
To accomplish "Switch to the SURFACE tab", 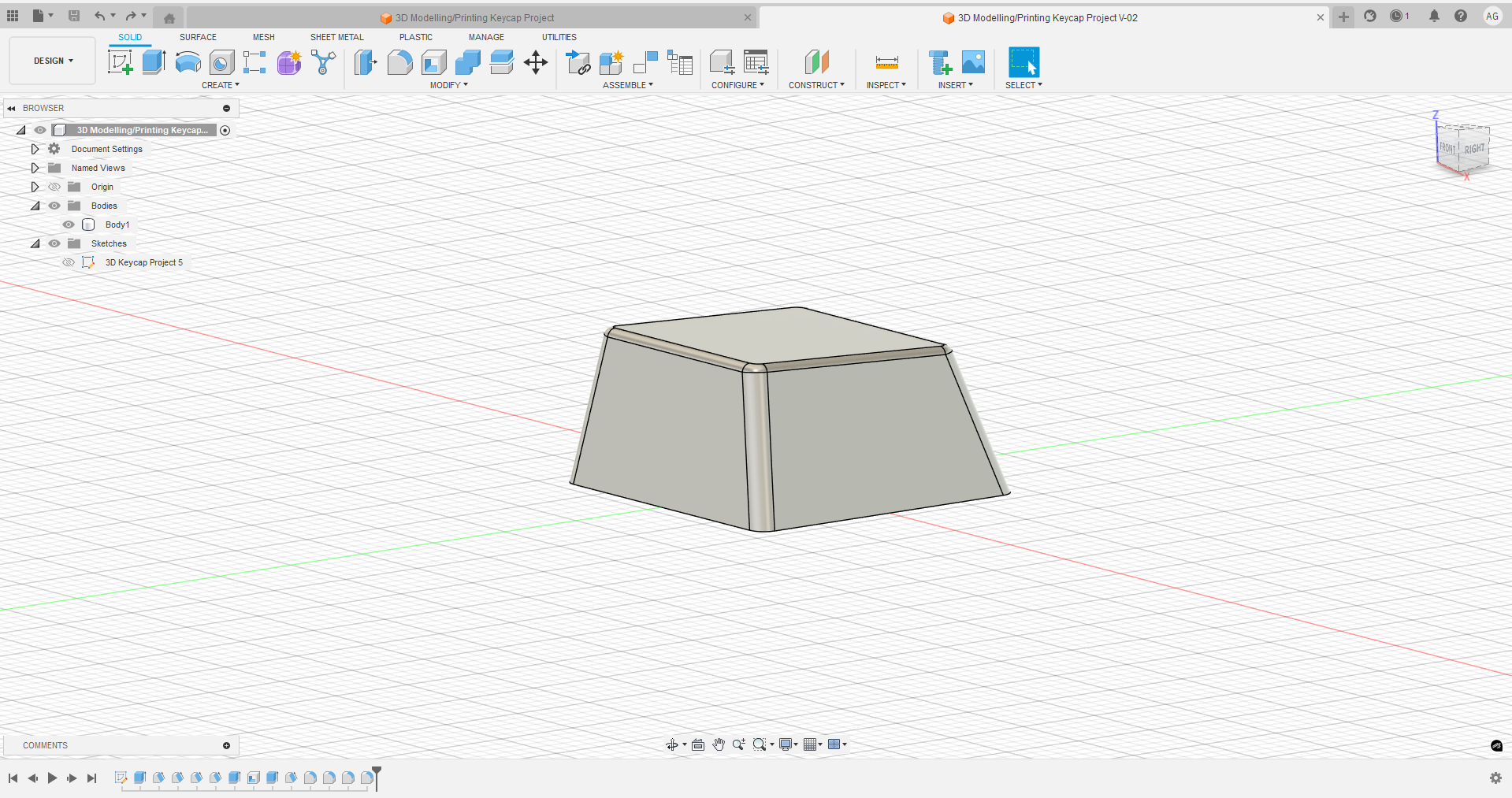I will click(198, 37).
